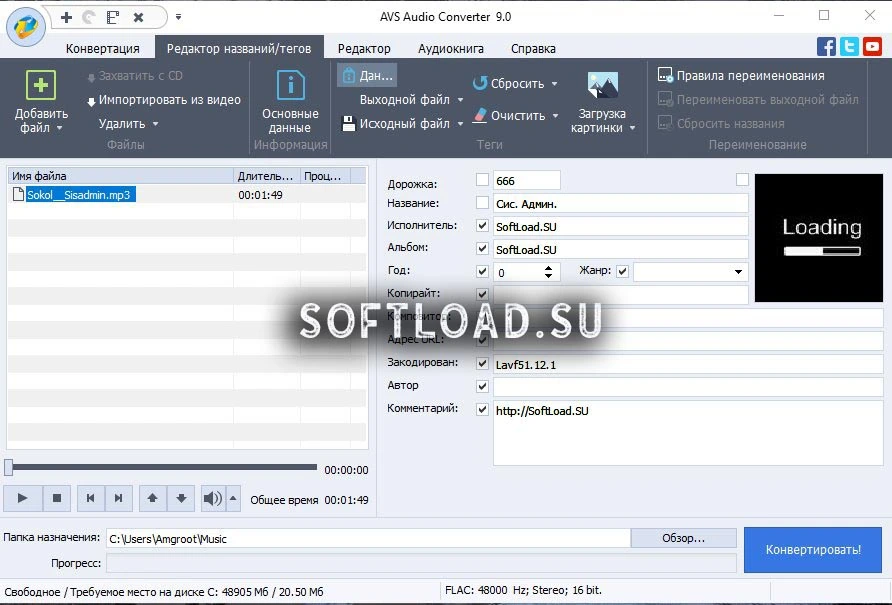Toggle the Закодирован (Encoded) checkbox
The image size is (892, 605).
(482, 363)
